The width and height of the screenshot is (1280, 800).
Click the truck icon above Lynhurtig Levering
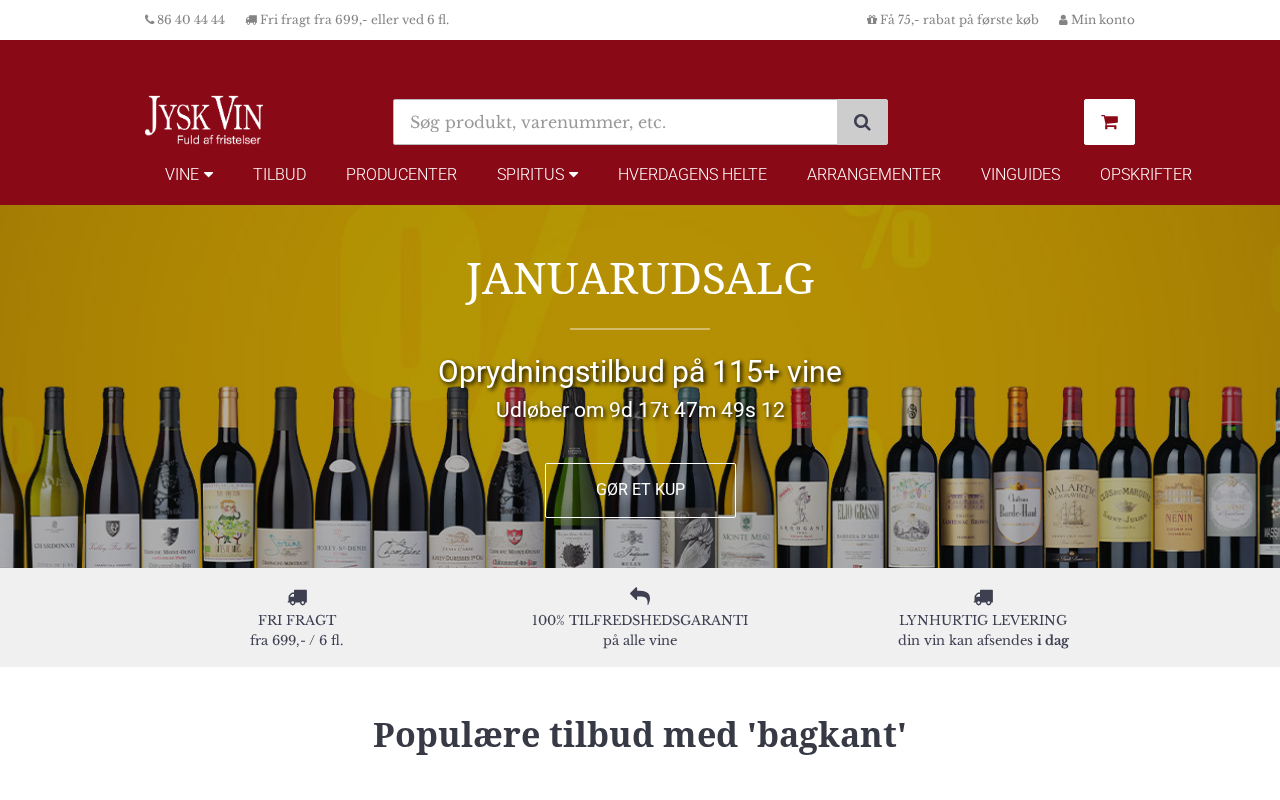coord(983,597)
